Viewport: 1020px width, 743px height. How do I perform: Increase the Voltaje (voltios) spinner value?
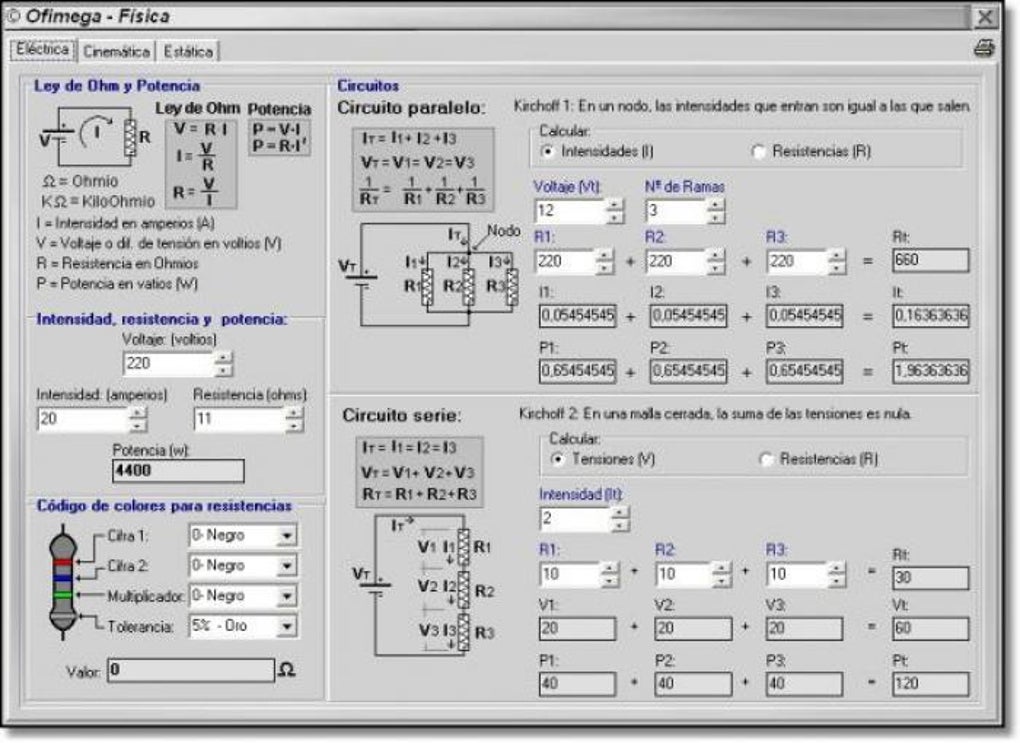click(223, 357)
